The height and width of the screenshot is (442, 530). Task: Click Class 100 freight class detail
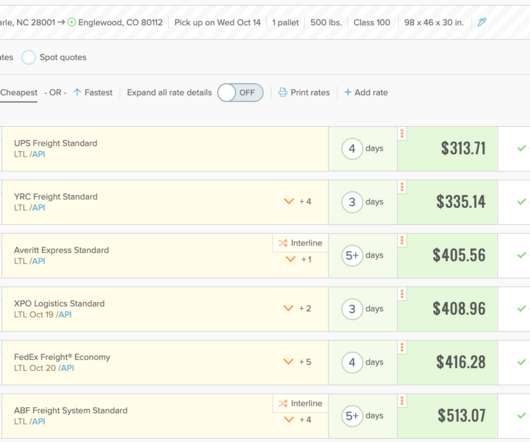tap(371, 22)
